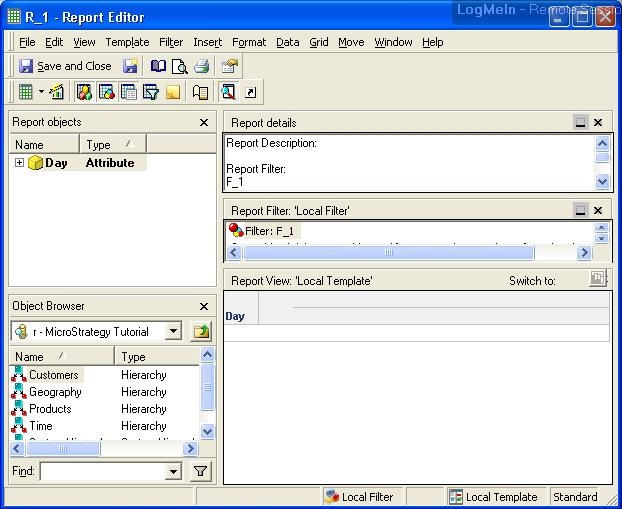Open the Template menu
The width and height of the screenshot is (622, 509).
point(127,42)
